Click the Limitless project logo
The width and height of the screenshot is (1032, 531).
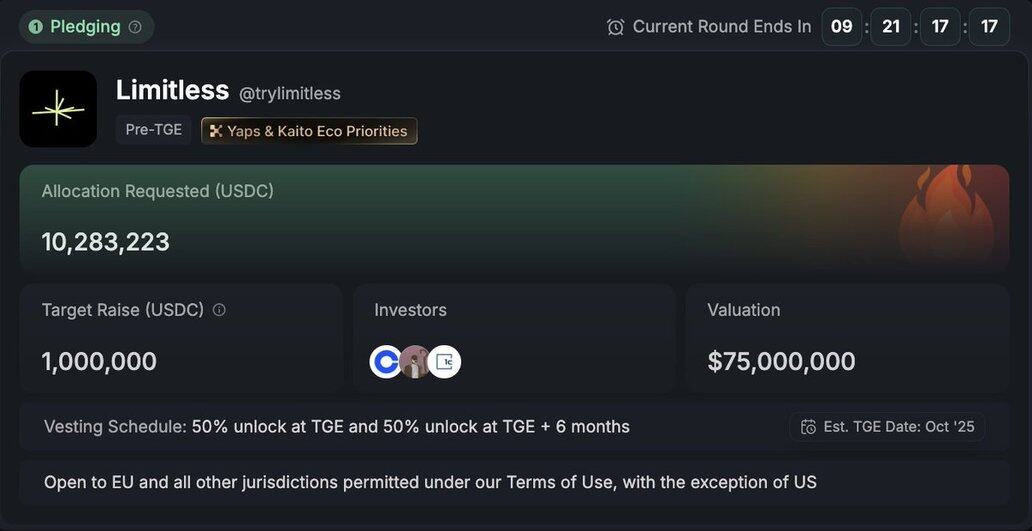pos(58,109)
